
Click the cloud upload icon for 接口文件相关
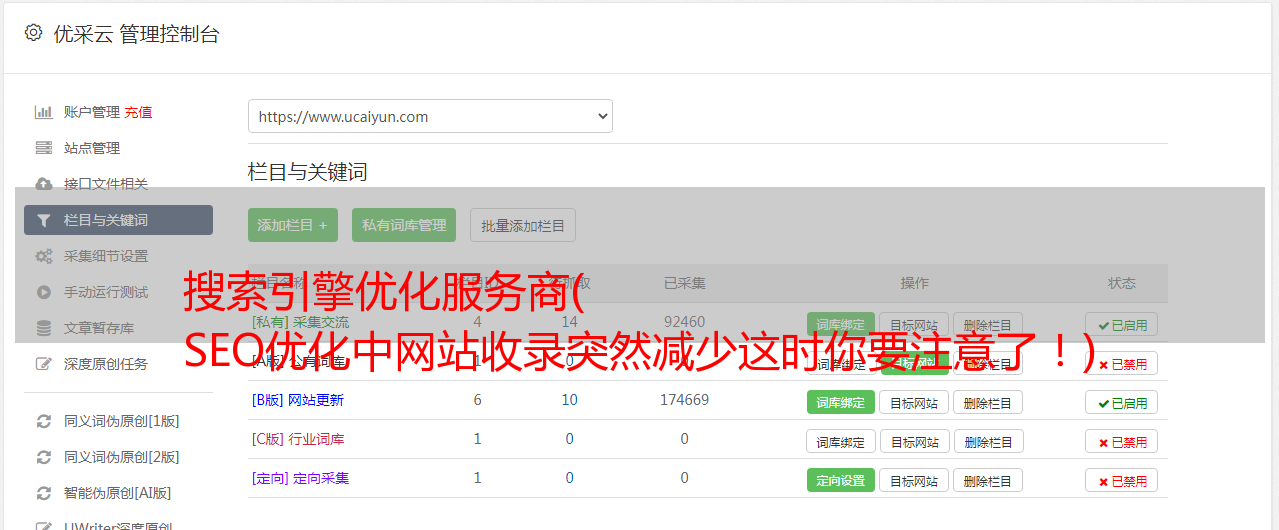(x=44, y=184)
